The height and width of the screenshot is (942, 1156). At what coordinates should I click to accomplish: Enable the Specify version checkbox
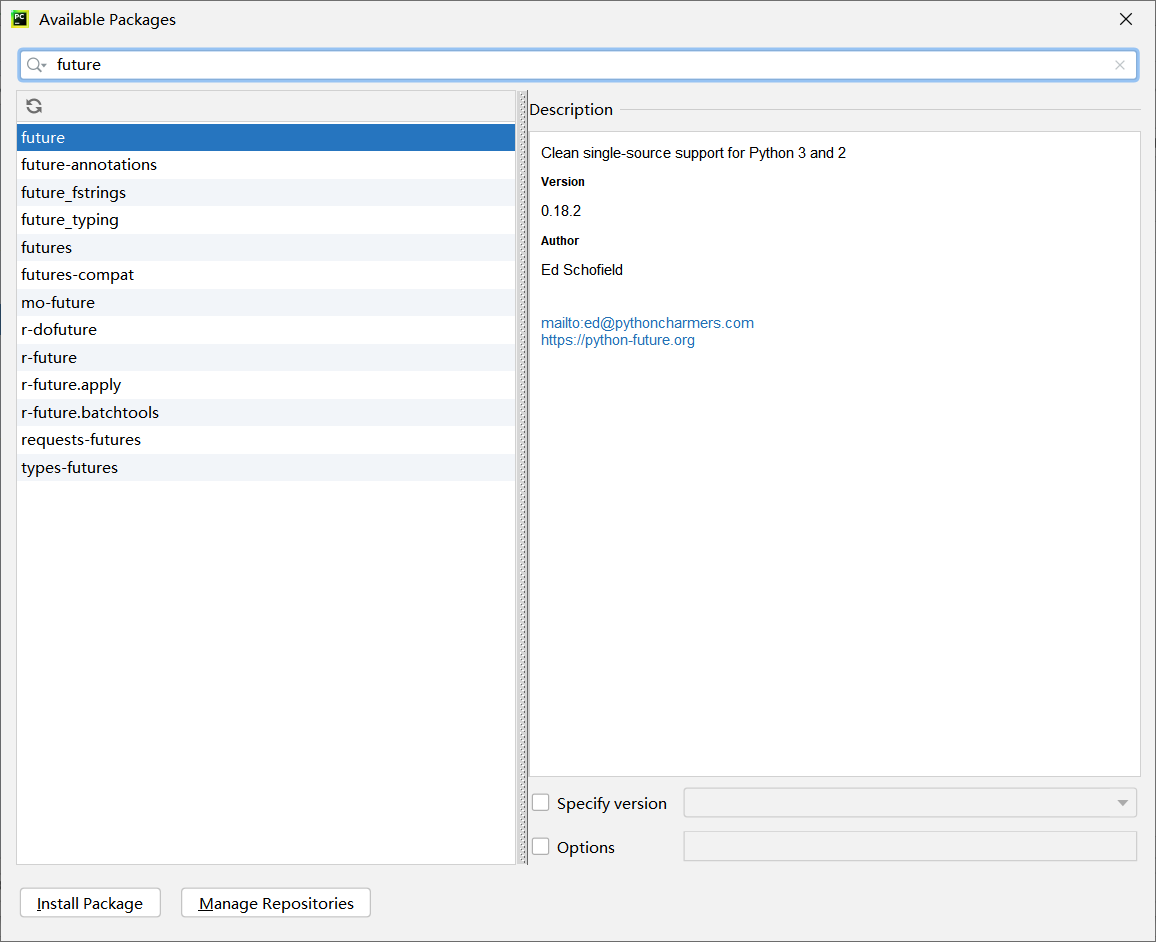(x=541, y=803)
